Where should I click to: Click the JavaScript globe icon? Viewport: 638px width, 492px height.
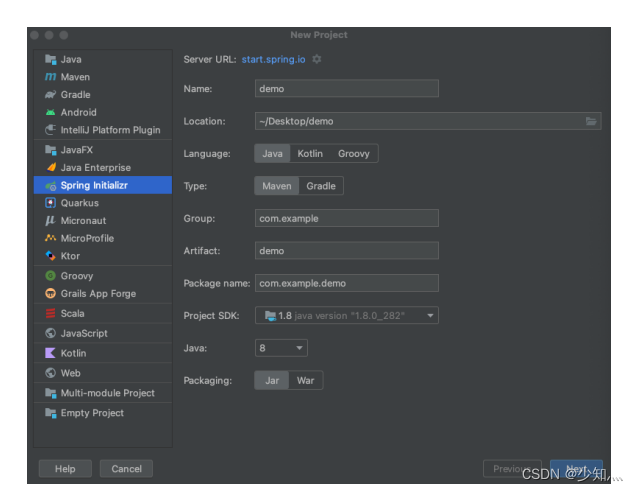coord(50,333)
